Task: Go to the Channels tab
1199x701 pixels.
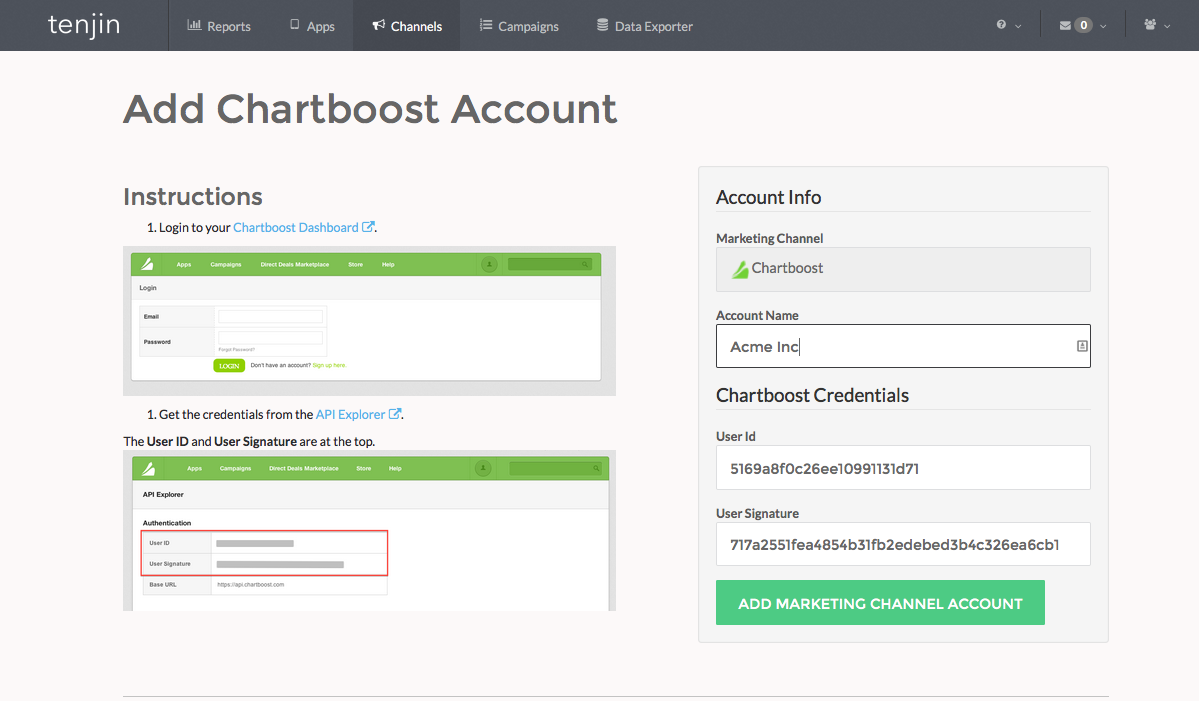Action: point(407,26)
